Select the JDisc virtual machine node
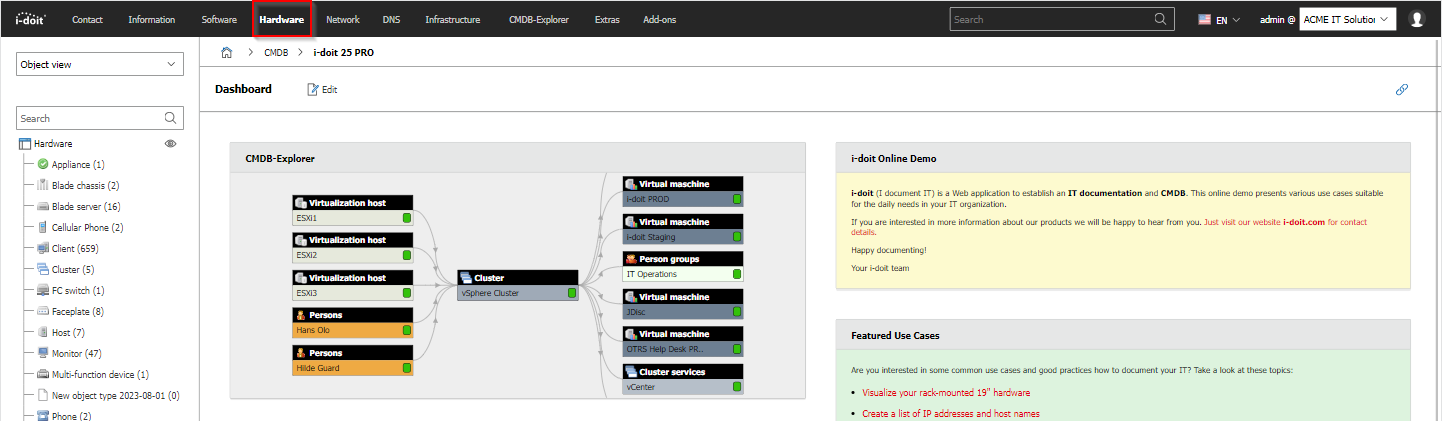Viewport: 1442px width, 421px height. [683, 304]
